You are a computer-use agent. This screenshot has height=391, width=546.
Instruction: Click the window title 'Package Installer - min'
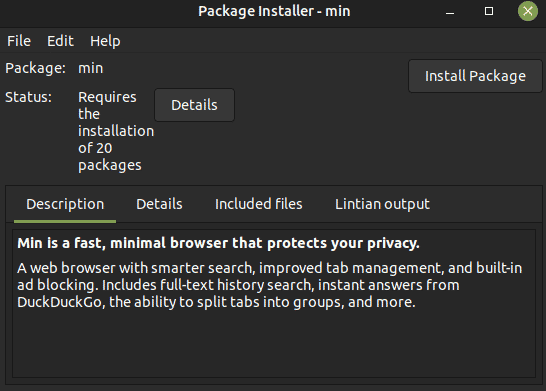274,11
